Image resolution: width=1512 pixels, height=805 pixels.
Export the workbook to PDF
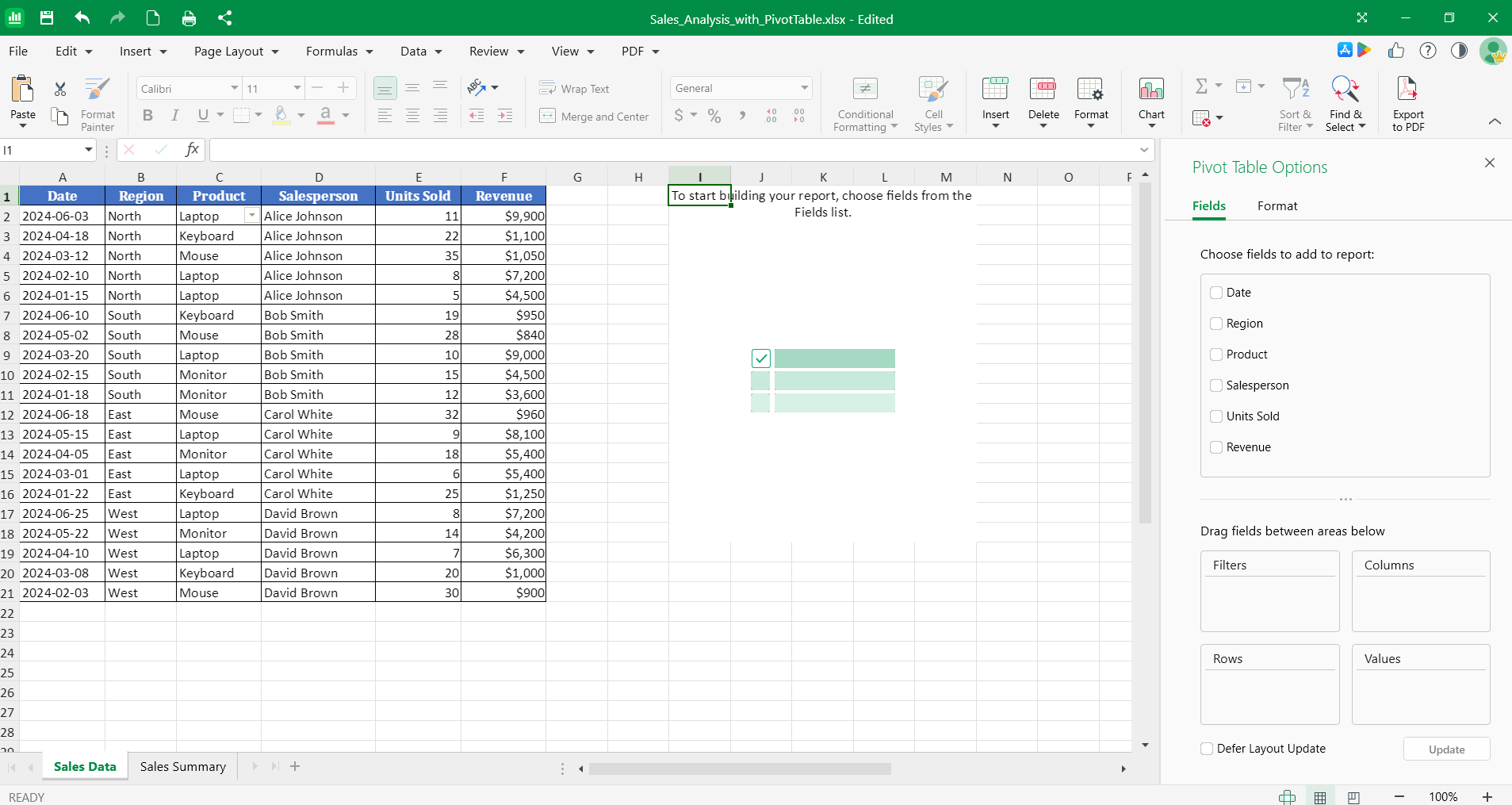pos(1408,104)
